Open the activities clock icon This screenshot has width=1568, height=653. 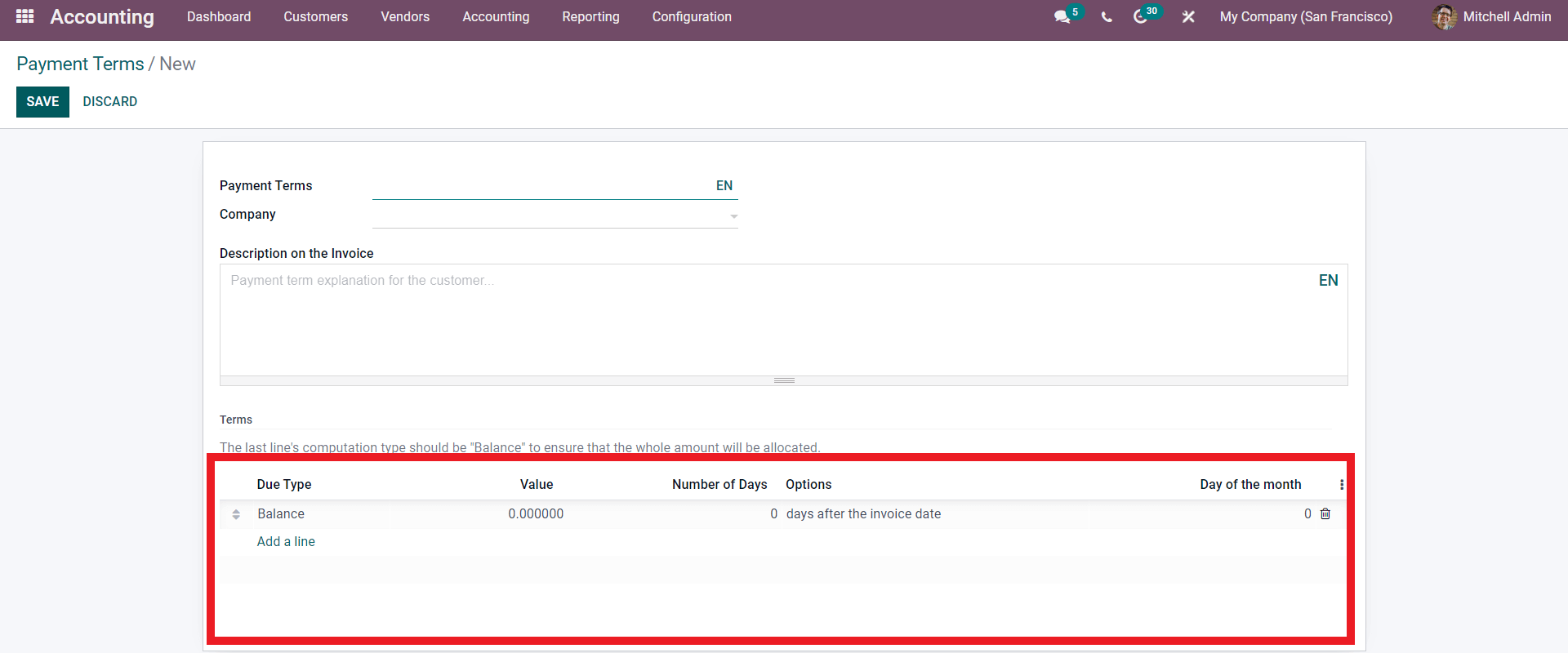[x=1140, y=17]
